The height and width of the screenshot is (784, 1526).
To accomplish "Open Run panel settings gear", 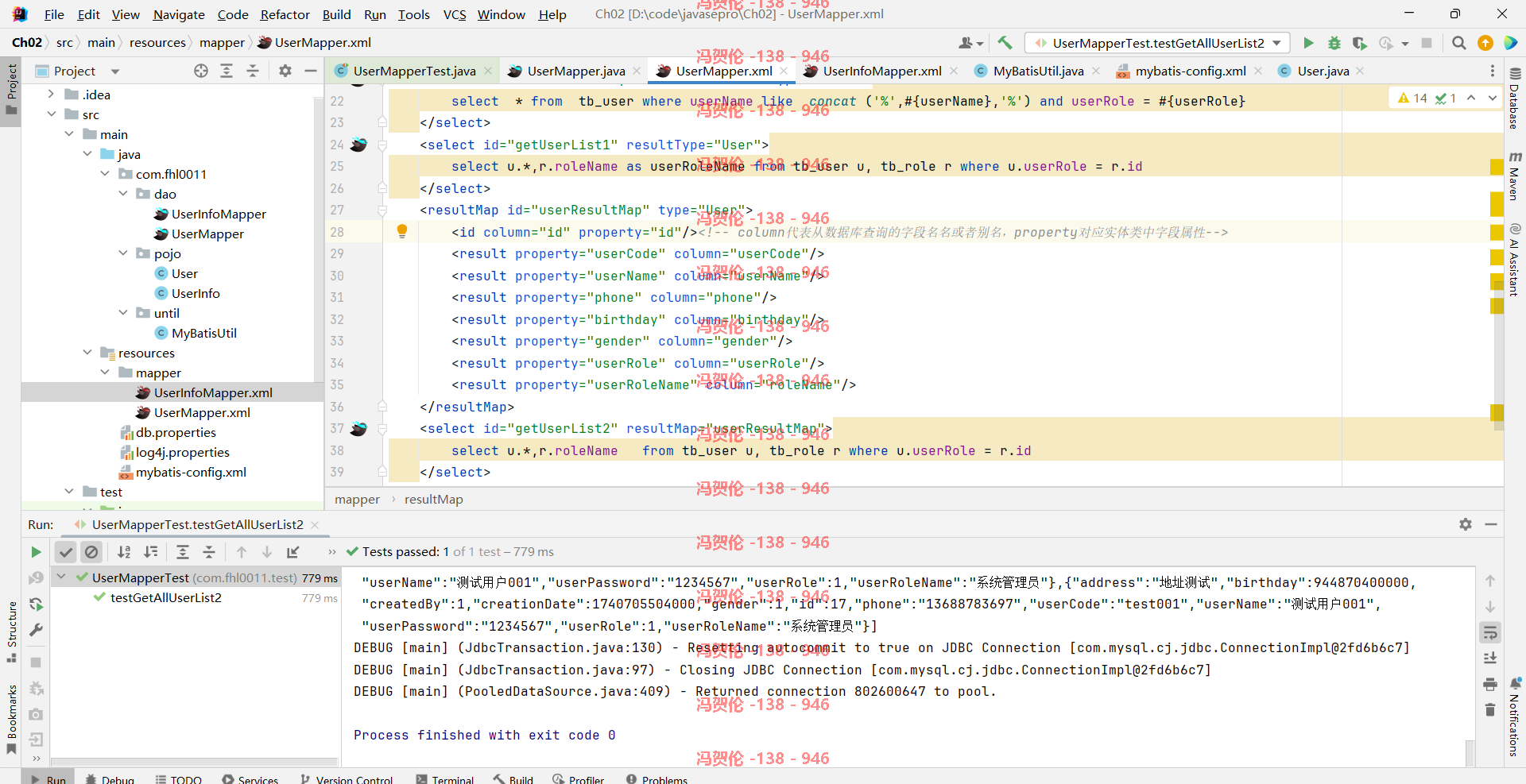I will click(x=1466, y=524).
